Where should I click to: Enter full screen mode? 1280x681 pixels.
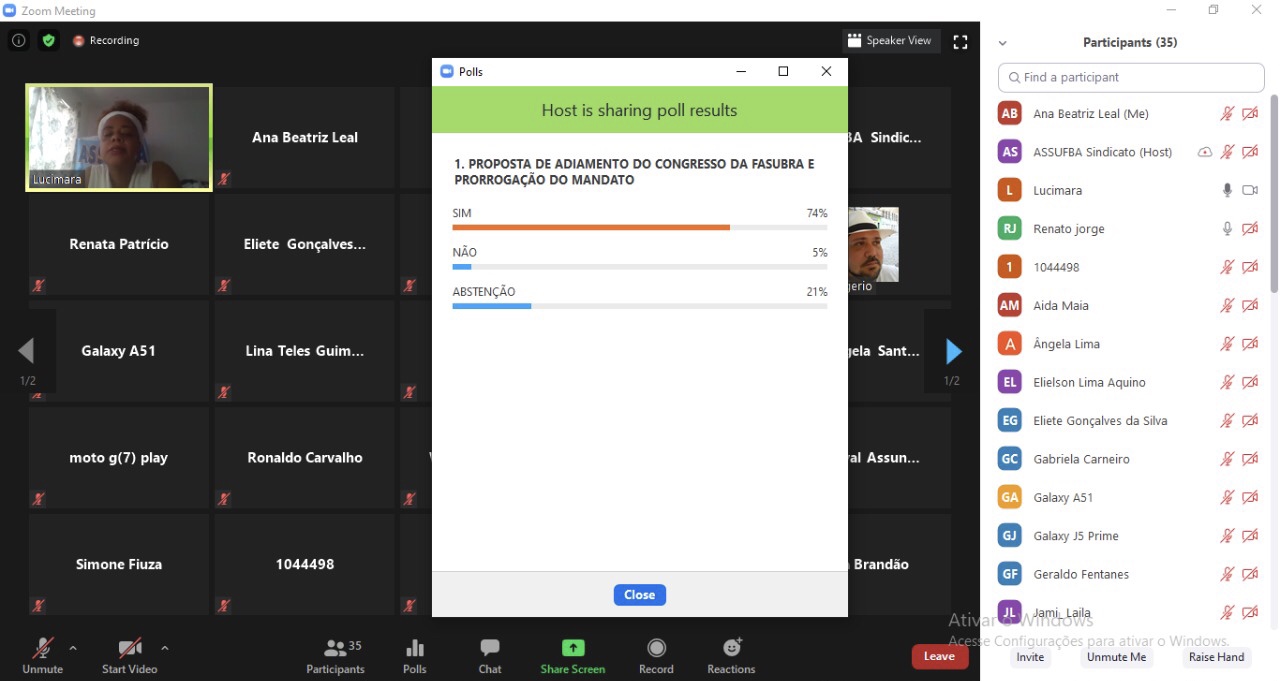960,41
